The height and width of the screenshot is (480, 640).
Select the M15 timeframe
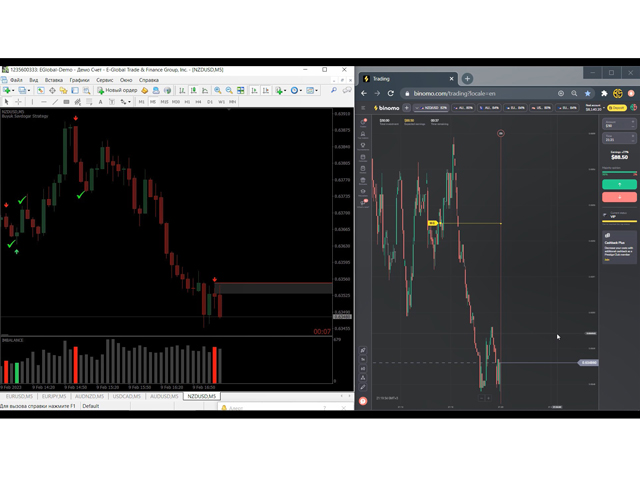click(x=164, y=102)
